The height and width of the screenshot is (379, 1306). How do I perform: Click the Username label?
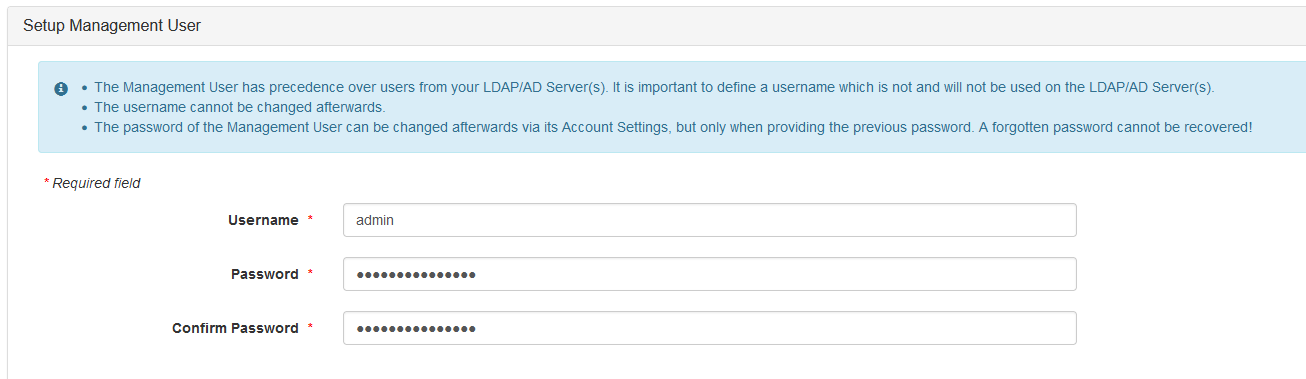[263, 220]
